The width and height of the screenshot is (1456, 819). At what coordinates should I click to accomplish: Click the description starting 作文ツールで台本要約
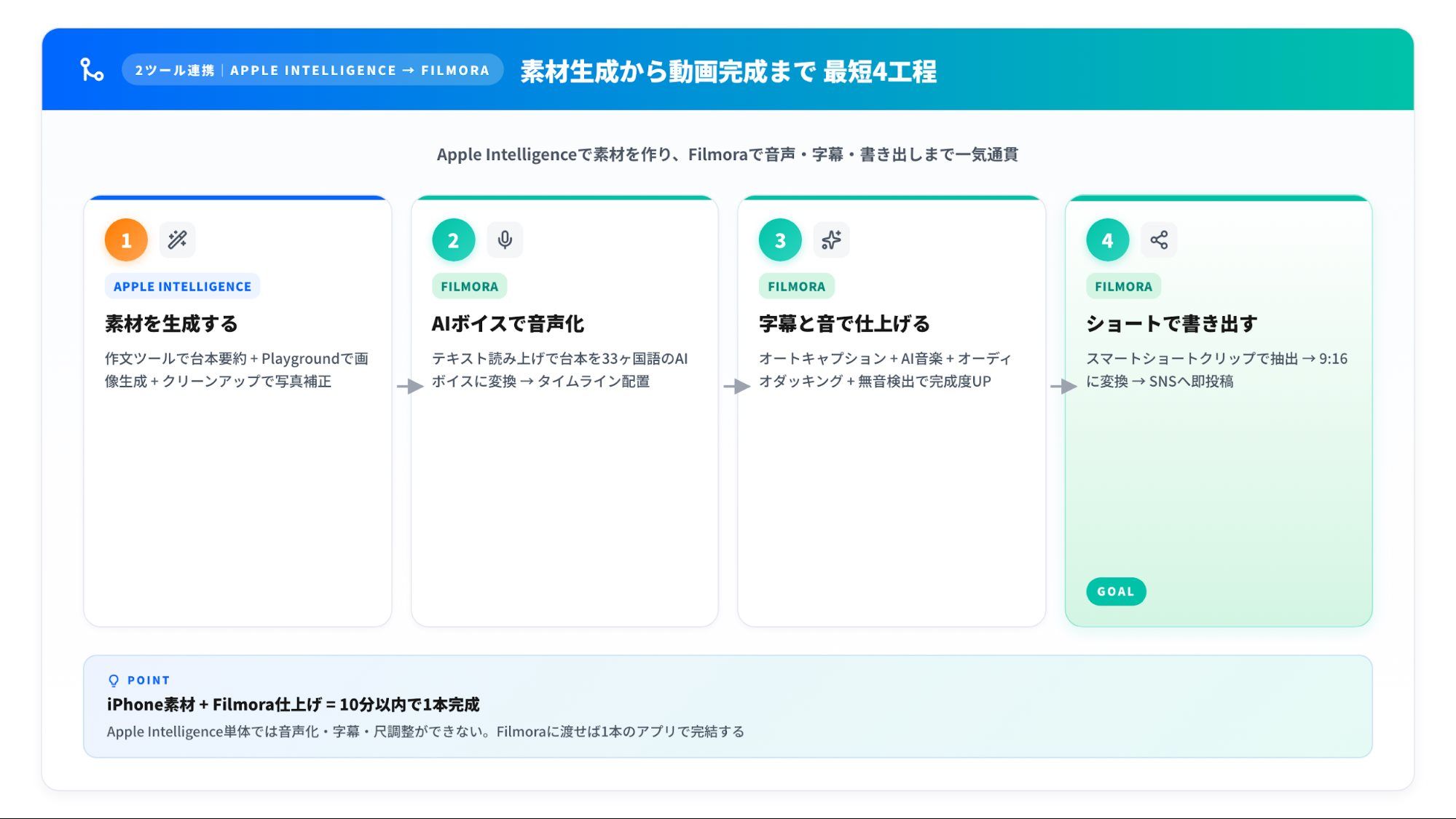click(237, 370)
